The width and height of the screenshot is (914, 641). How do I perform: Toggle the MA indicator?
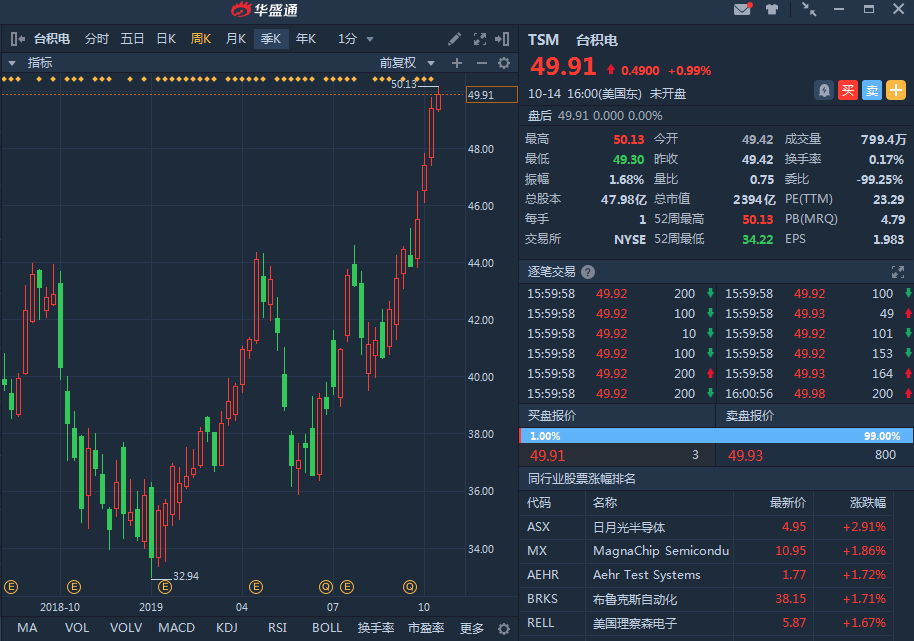(27, 628)
